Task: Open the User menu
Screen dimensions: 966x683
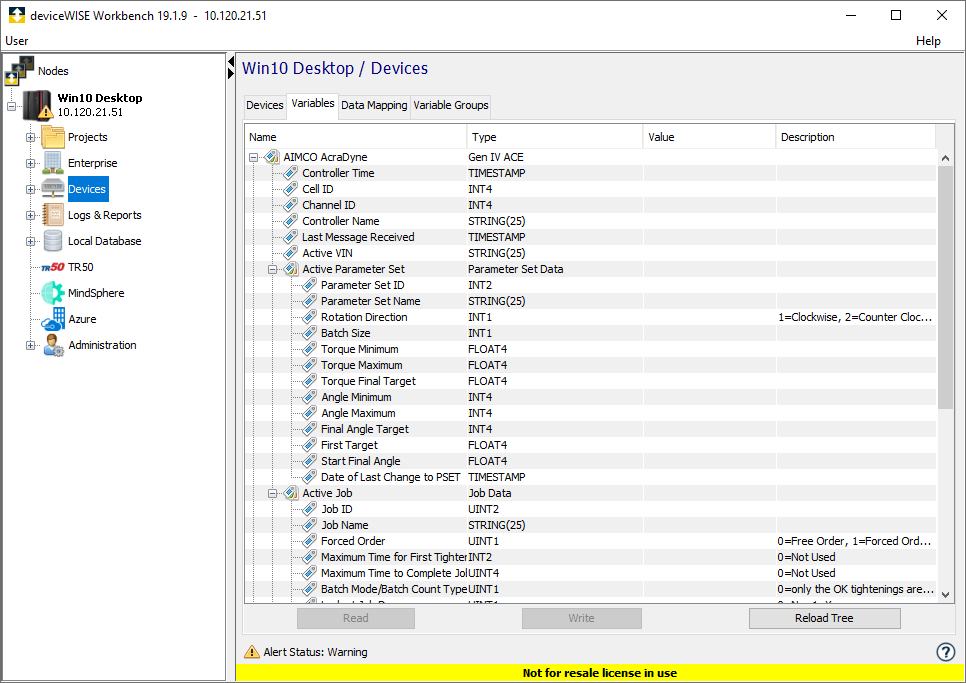Action: 16,41
